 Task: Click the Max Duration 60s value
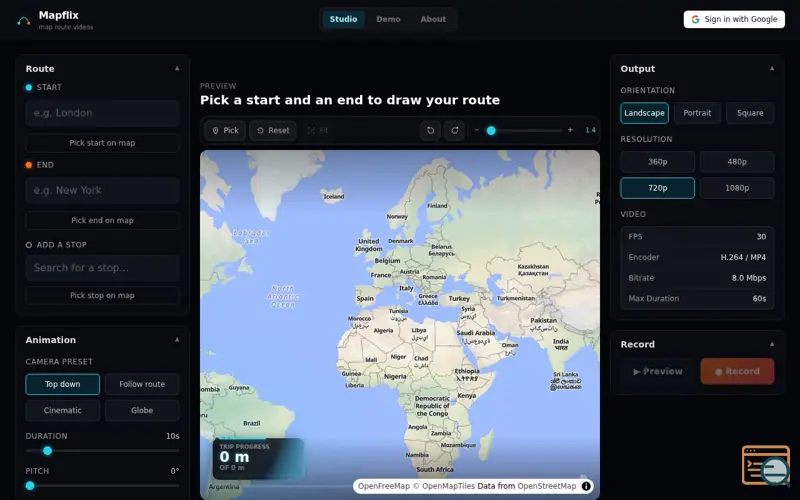pos(759,299)
